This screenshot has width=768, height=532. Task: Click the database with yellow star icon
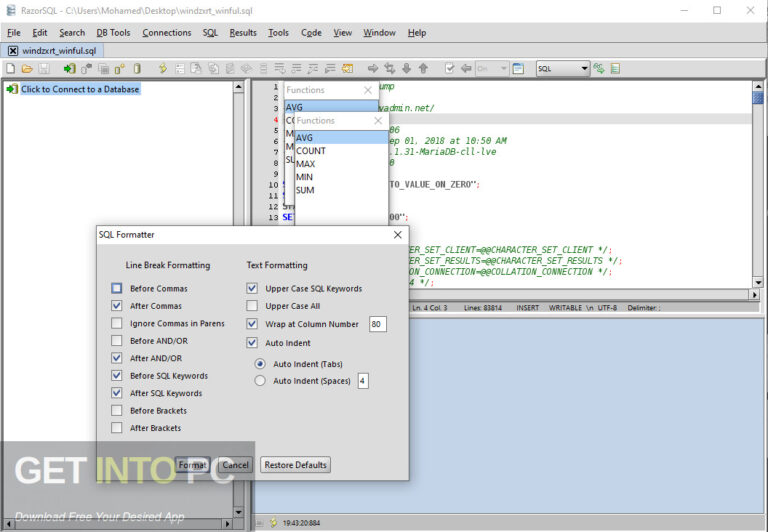coord(120,69)
